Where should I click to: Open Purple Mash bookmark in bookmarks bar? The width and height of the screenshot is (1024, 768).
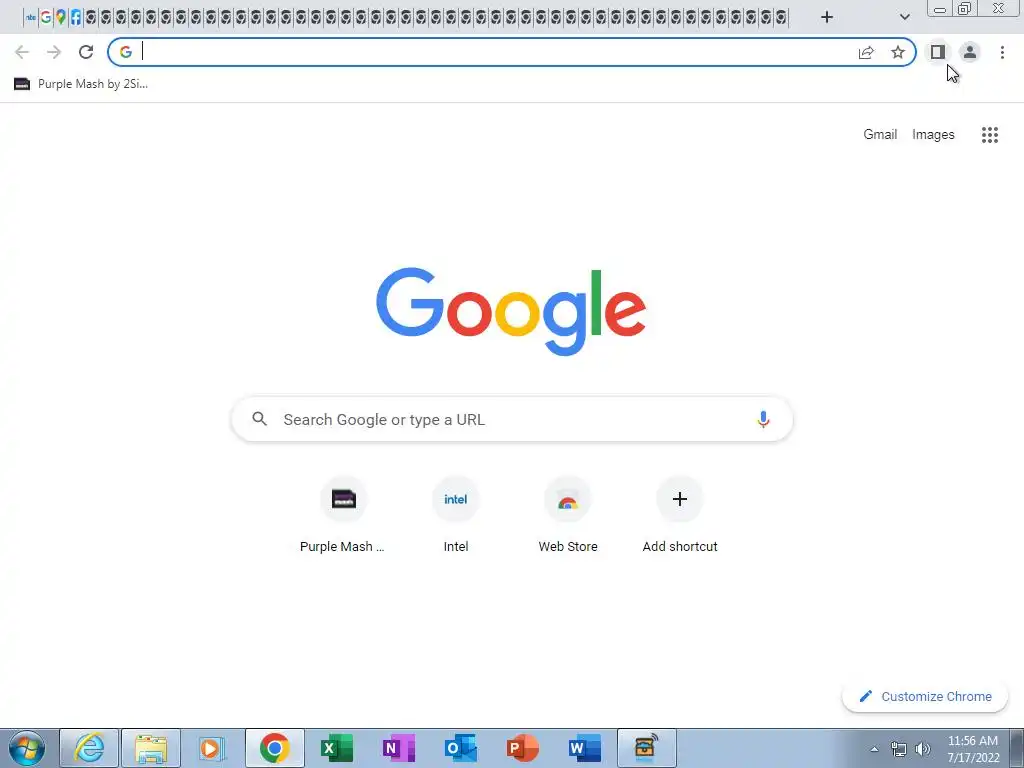[81, 84]
